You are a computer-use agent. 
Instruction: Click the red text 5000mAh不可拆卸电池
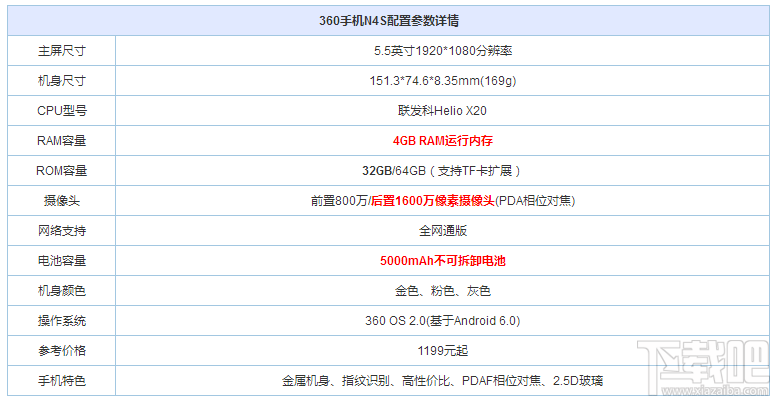(x=443, y=261)
